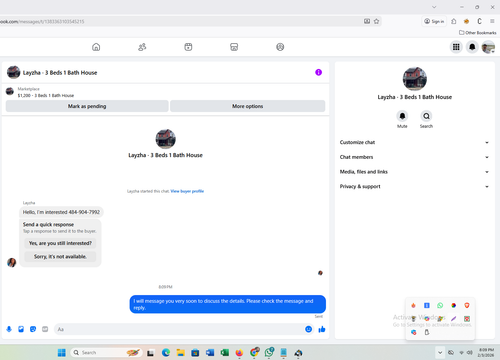Open File Explorer from the taskbar

coord(180,352)
